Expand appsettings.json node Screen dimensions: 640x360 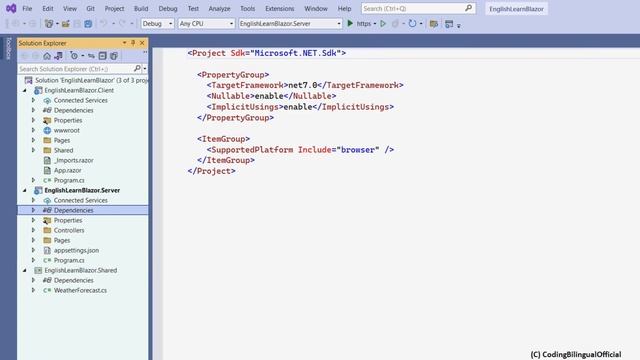point(33,250)
